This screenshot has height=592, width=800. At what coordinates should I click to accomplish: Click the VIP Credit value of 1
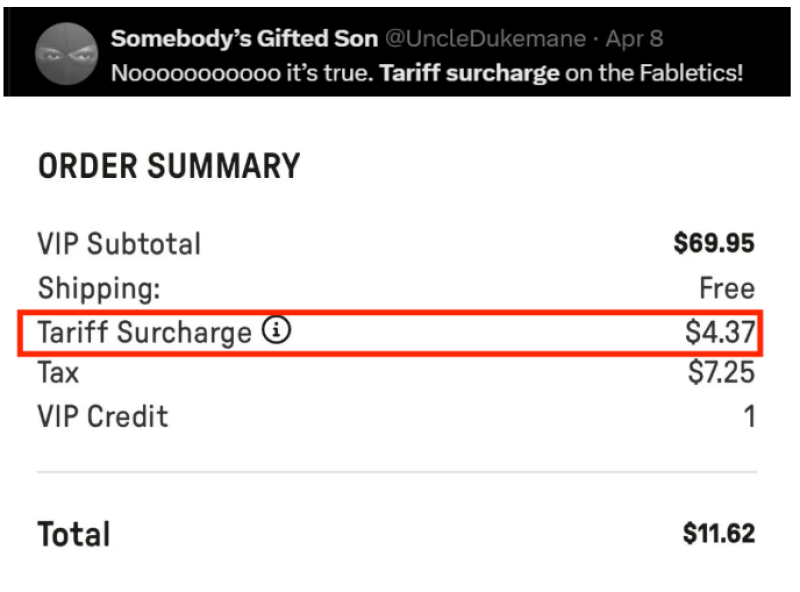pyautogui.click(x=749, y=416)
